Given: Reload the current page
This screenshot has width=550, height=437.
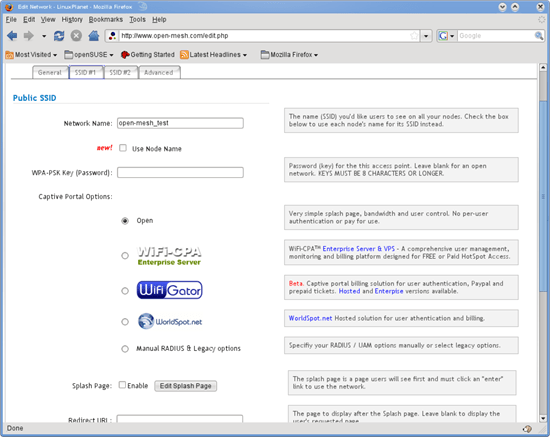Looking at the screenshot, I should pos(59,36).
